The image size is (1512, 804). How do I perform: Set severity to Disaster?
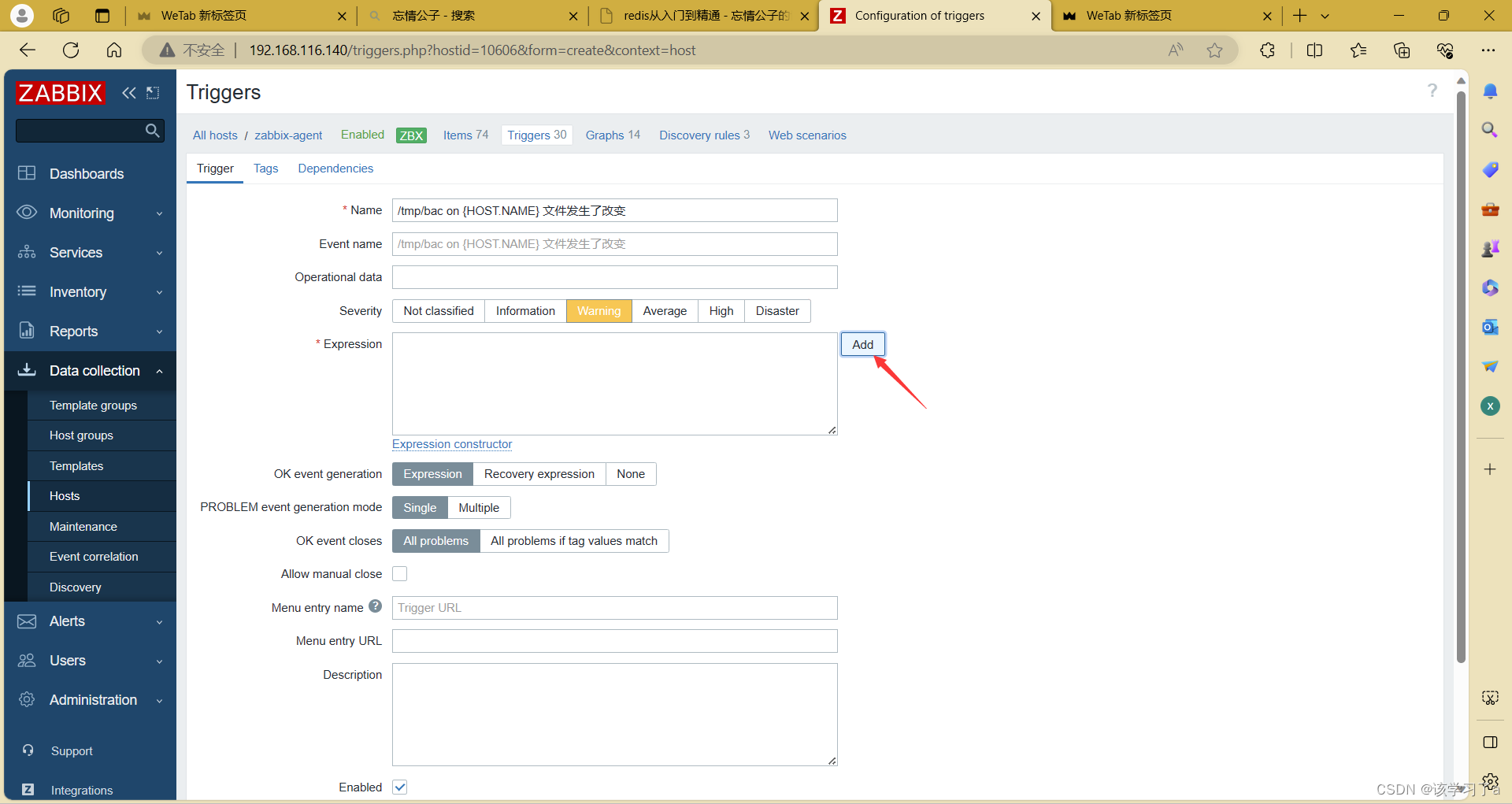click(x=777, y=311)
